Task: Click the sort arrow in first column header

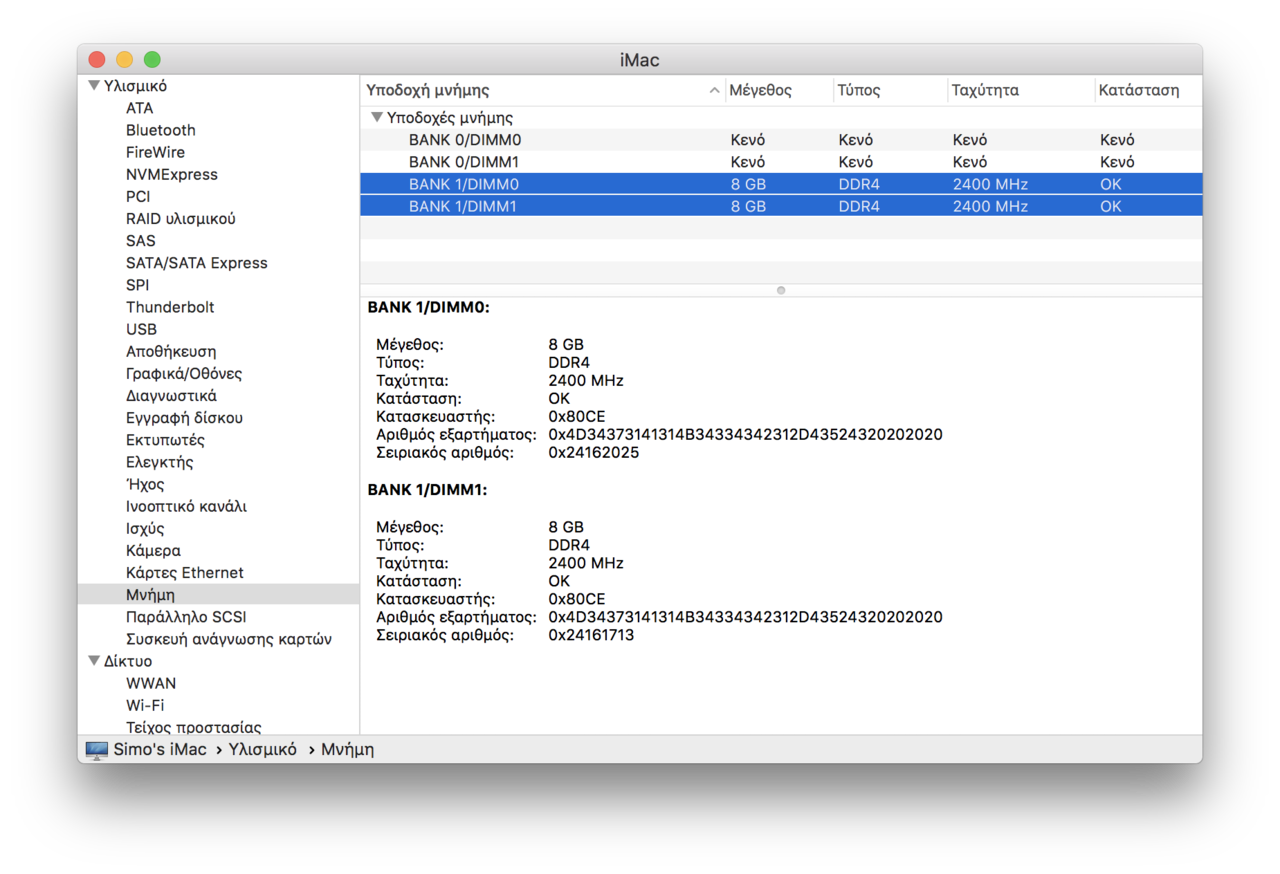Action: click(x=714, y=90)
